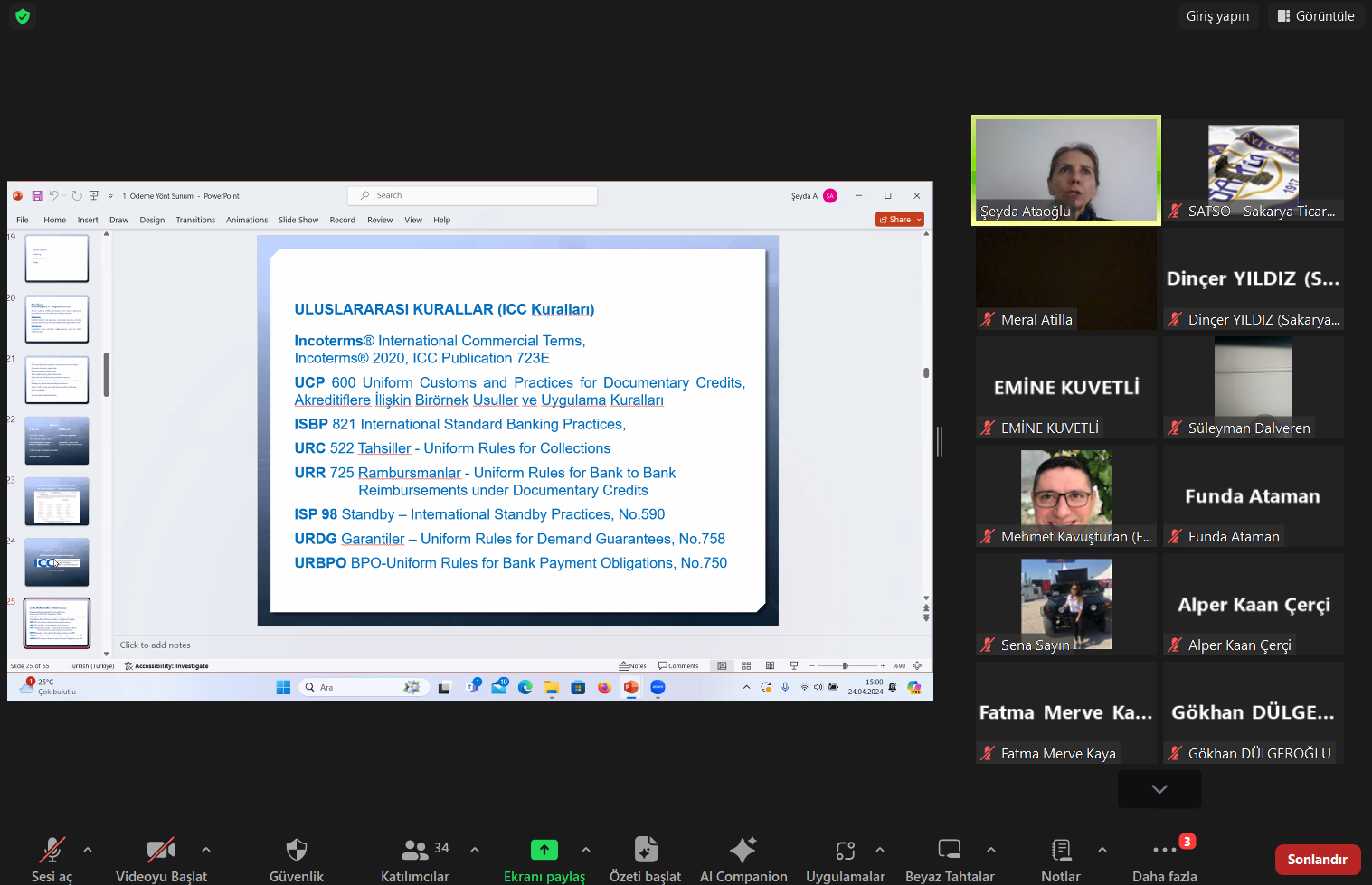
Task: Expand the arrow next to Notlar
Action: (1102, 850)
